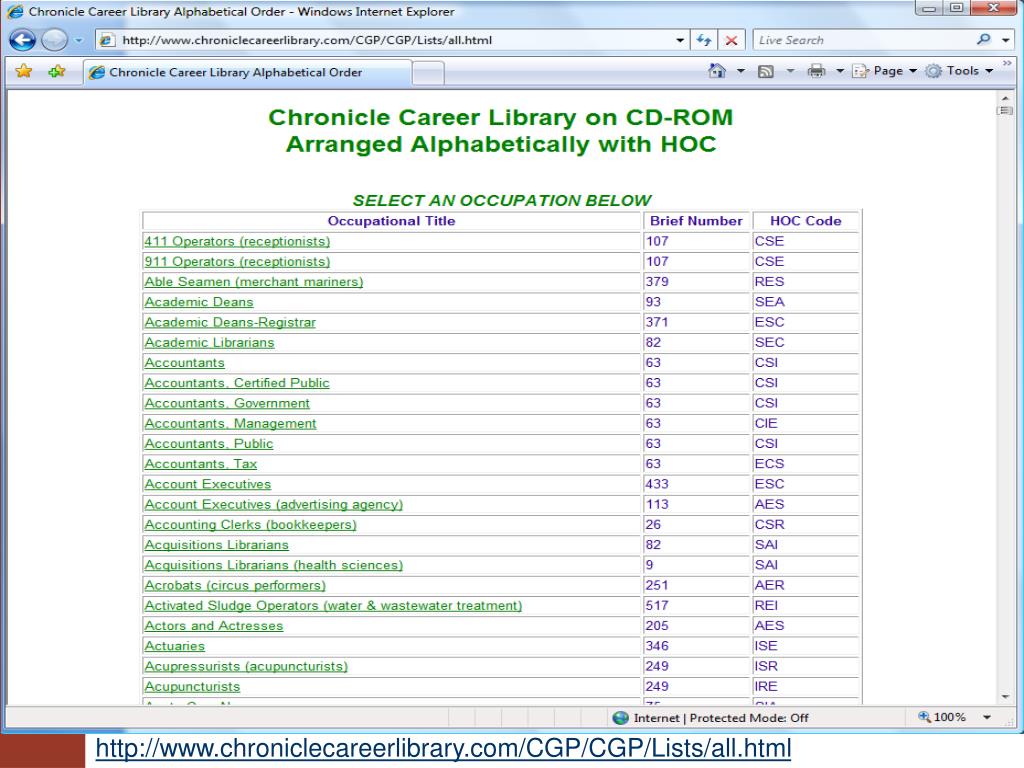Image resolution: width=1024 pixels, height=768 pixels.
Task: Open Acquisitions Librarians (health sciences) link
Action: pos(274,565)
